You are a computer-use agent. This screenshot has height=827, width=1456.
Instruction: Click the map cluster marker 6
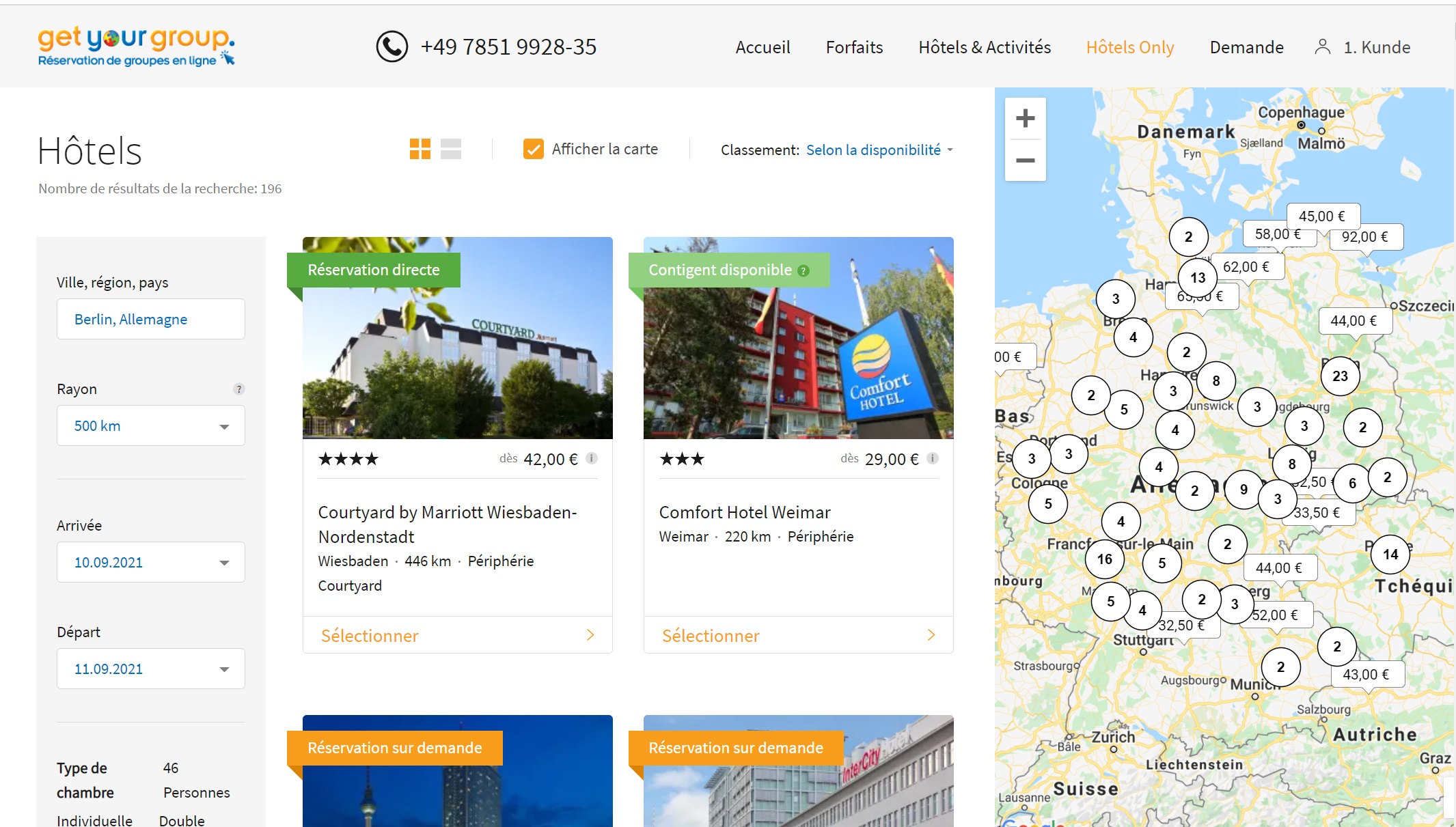pyautogui.click(x=1352, y=483)
